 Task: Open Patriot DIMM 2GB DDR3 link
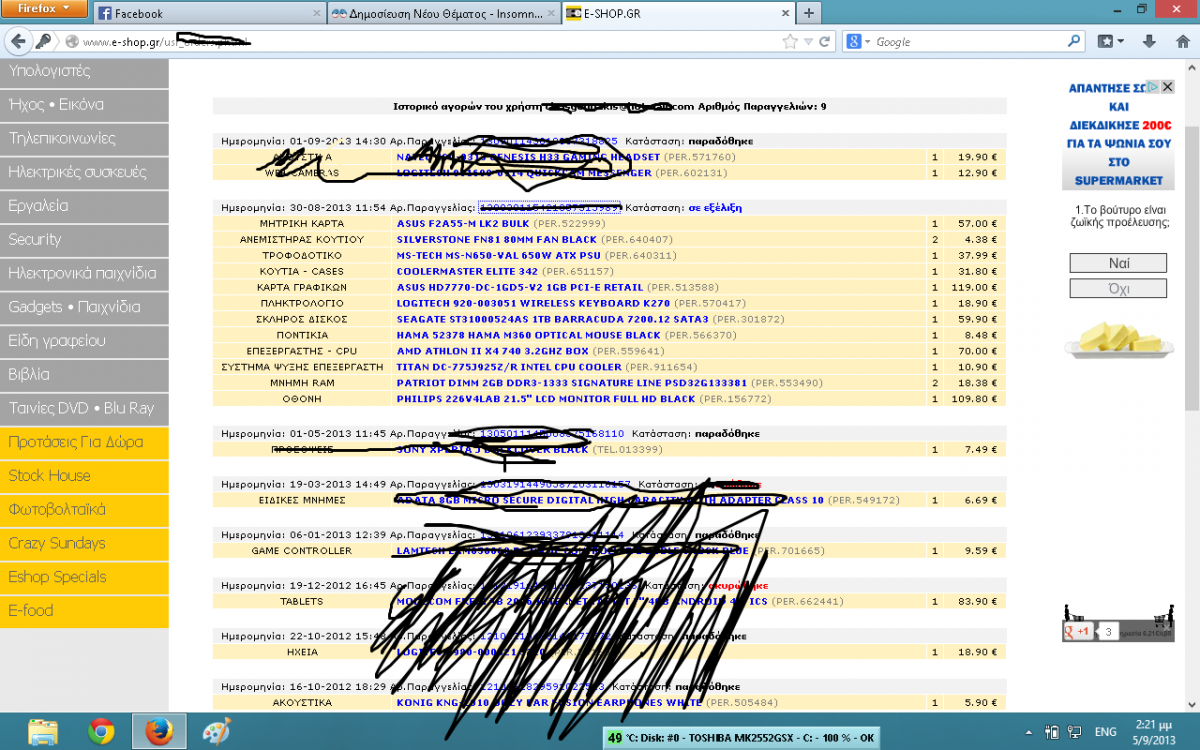pyautogui.click(x=571, y=383)
